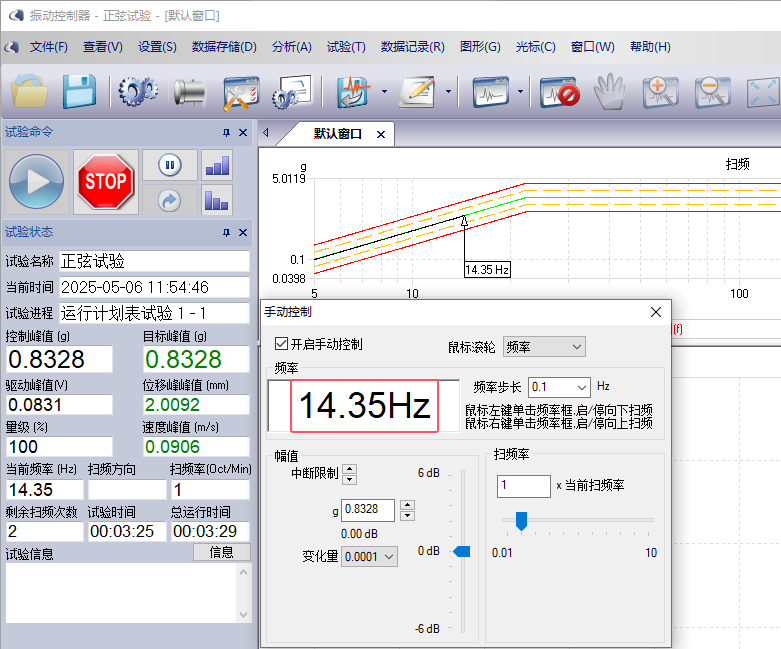Click the app icon left of 文件 menu
This screenshot has height=649, width=781.
click(12, 47)
